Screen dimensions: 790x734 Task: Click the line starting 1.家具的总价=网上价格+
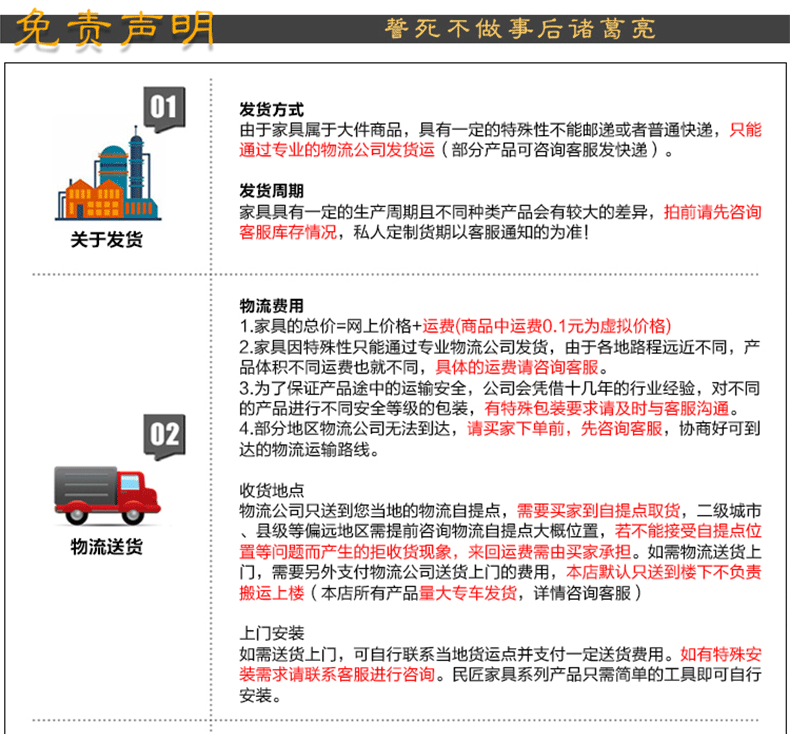pos(455,326)
